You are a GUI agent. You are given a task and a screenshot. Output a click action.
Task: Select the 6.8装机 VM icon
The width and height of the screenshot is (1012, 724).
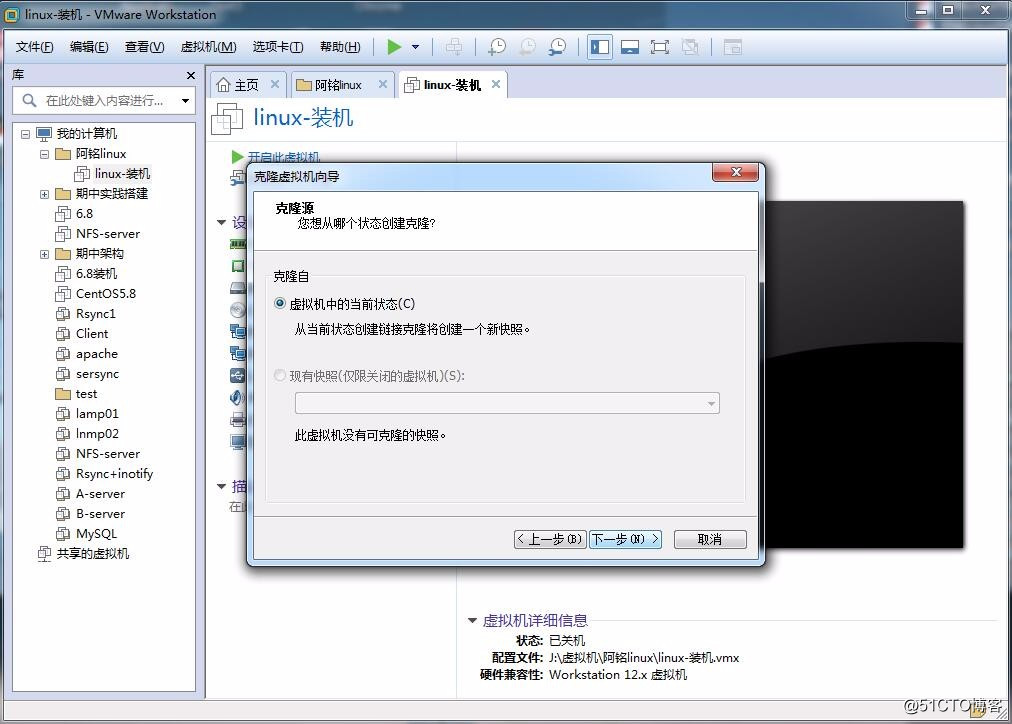[63, 274]
